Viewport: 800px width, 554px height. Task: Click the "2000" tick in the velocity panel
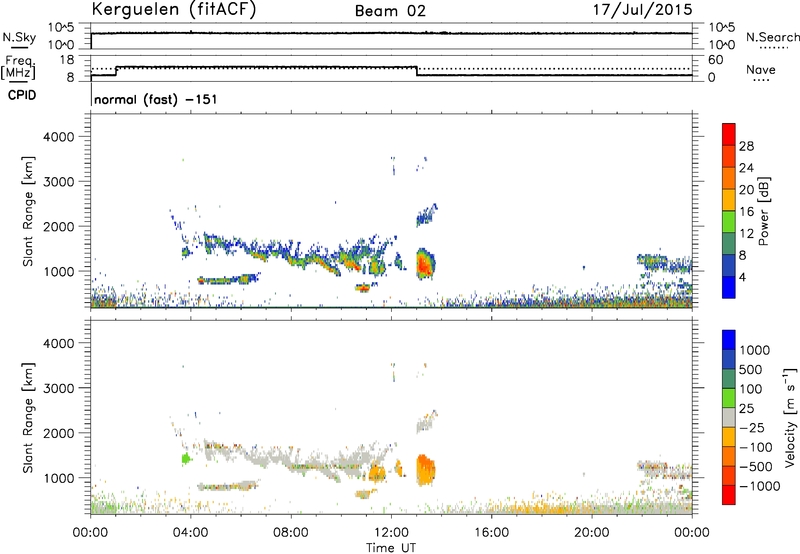[58, 433]
